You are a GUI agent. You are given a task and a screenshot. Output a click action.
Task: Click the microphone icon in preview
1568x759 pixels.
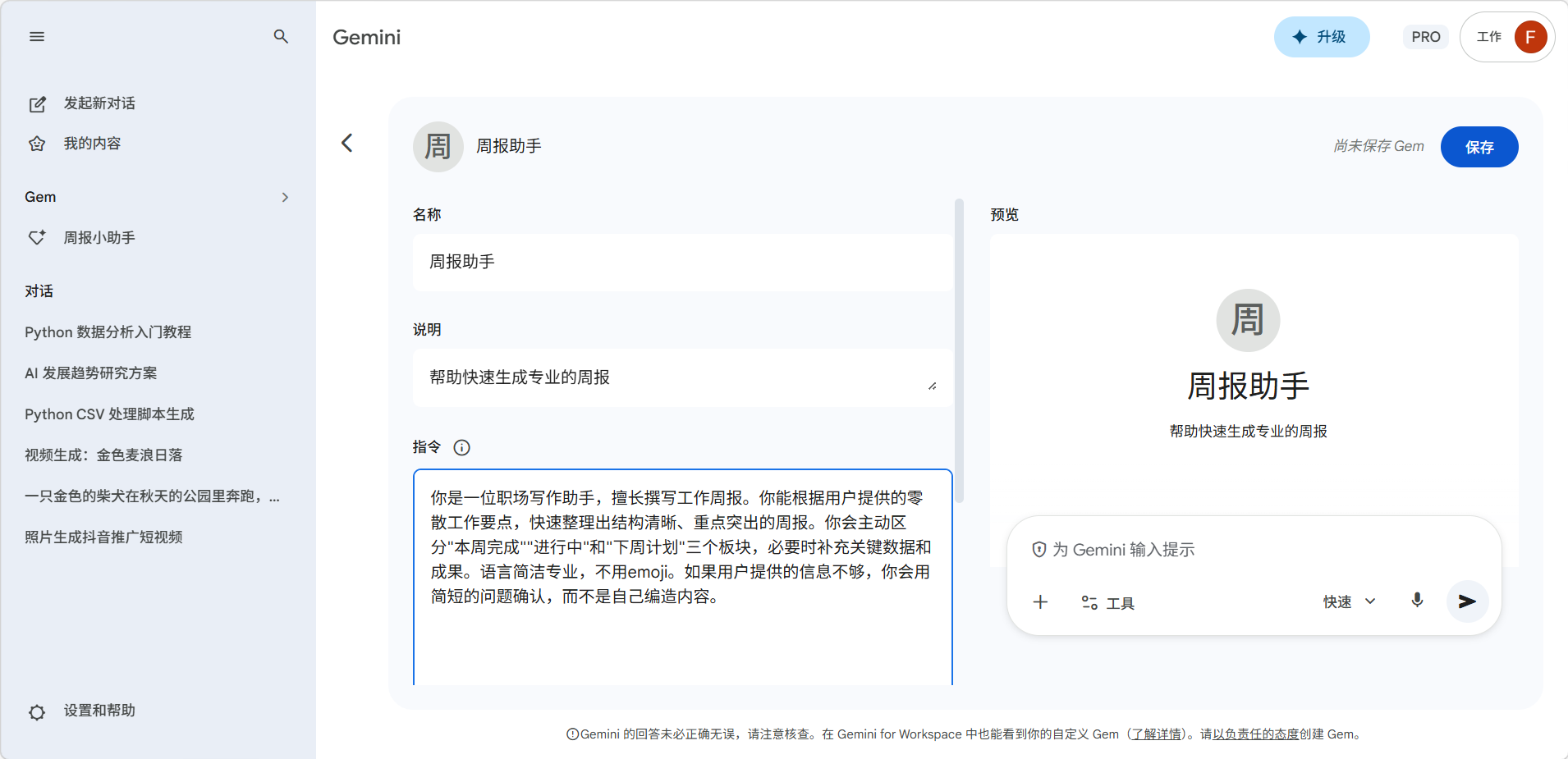(1417, 601)
